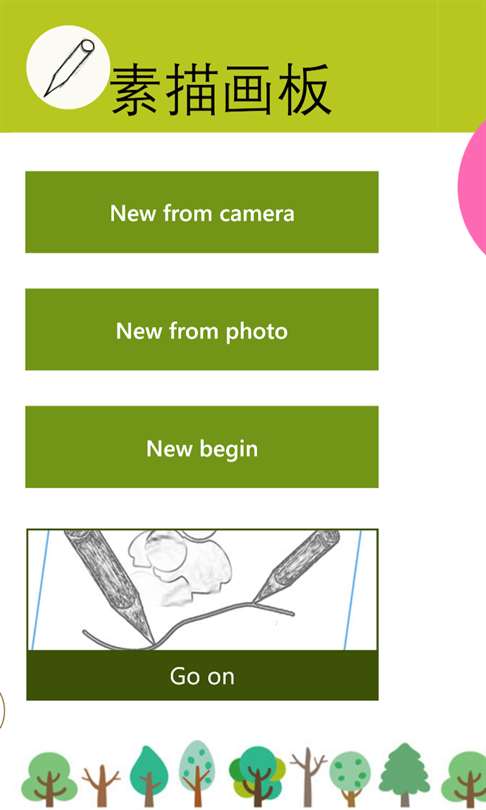Click the bushy multi-shade green tree
Viewport: 486px width, 810px height.
[257, 776]
